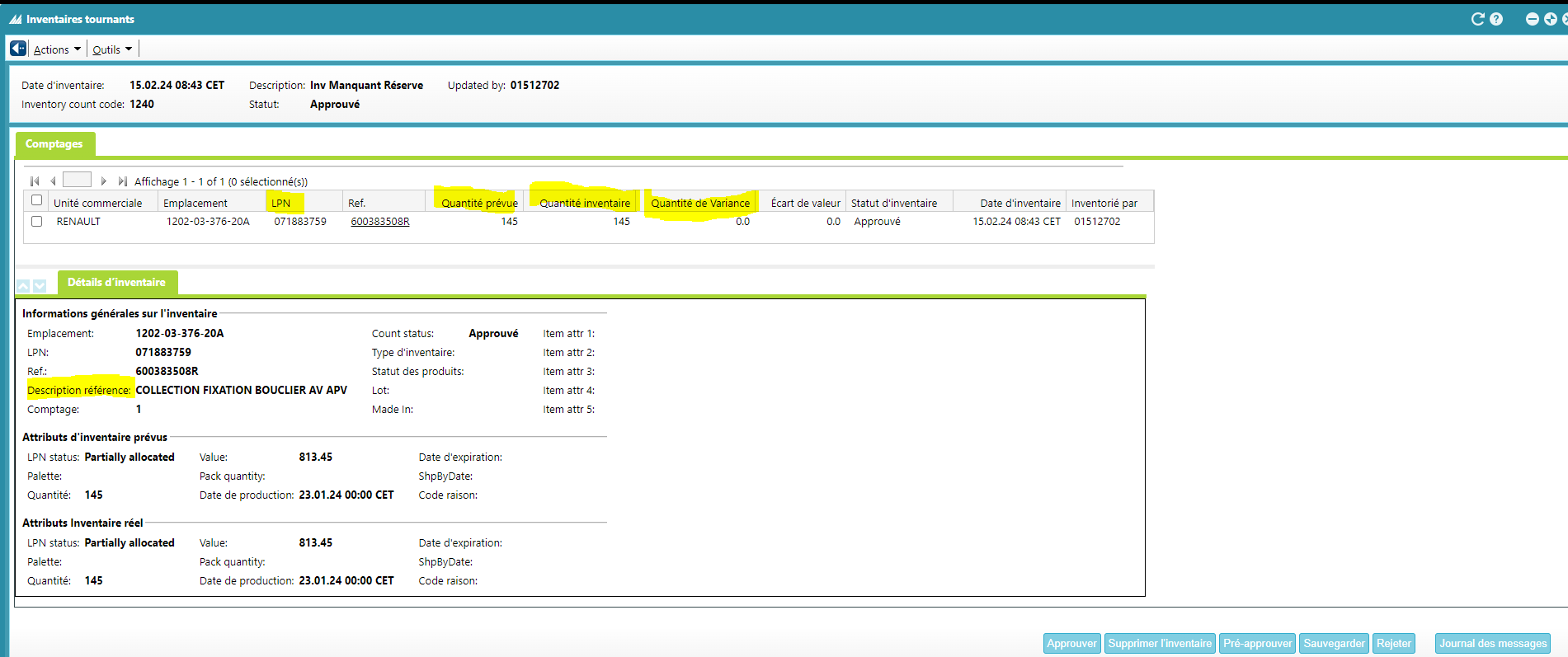Refresh the Inventaires tournants window
1568x657 pixels.
click(1477, 19)
